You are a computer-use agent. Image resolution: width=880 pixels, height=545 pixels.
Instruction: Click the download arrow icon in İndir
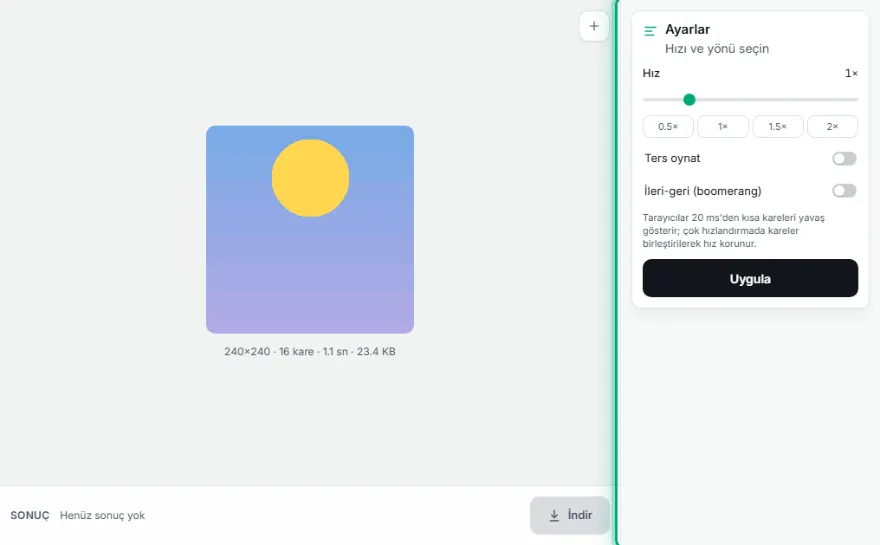point(554,515)
